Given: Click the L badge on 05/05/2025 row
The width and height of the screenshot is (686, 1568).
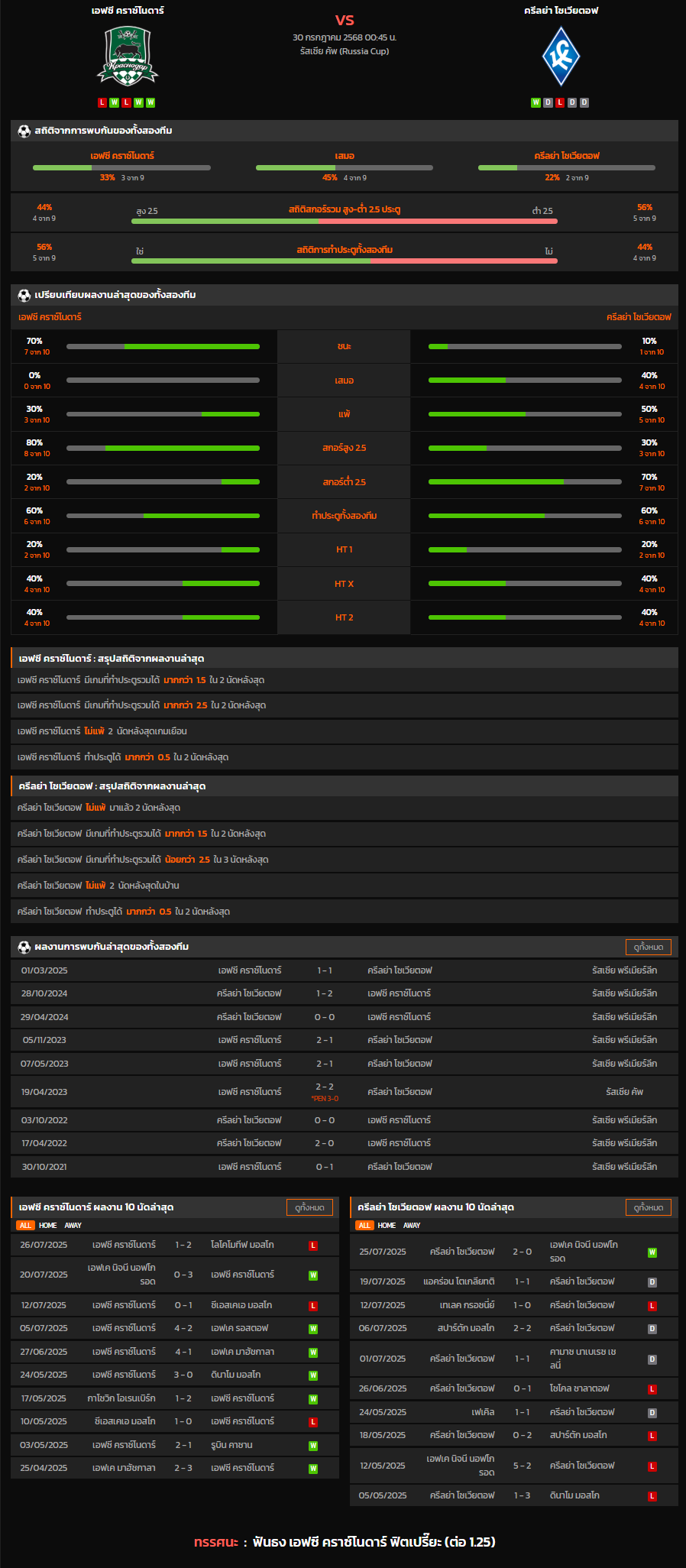Looking at the screenshot, I should tap(652, 1496).
